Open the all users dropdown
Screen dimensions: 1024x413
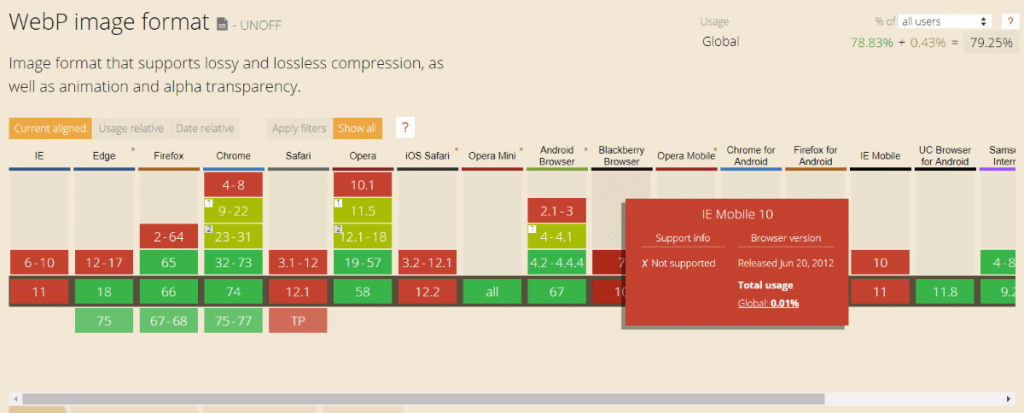[944, 21]
